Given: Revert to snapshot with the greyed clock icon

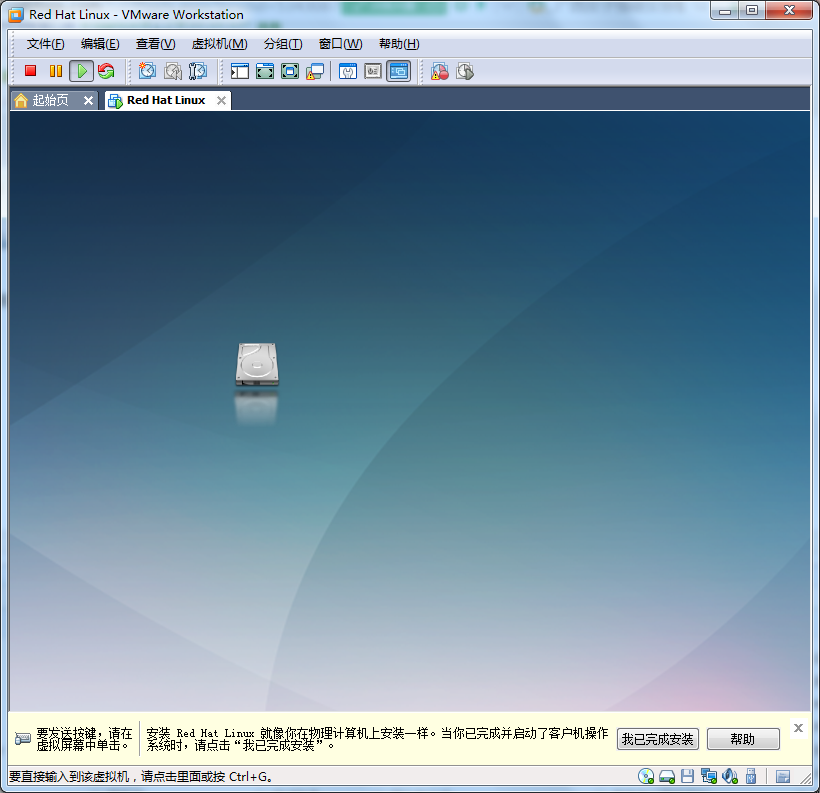Looking at the screenshot, I should [x=173, y=71].
